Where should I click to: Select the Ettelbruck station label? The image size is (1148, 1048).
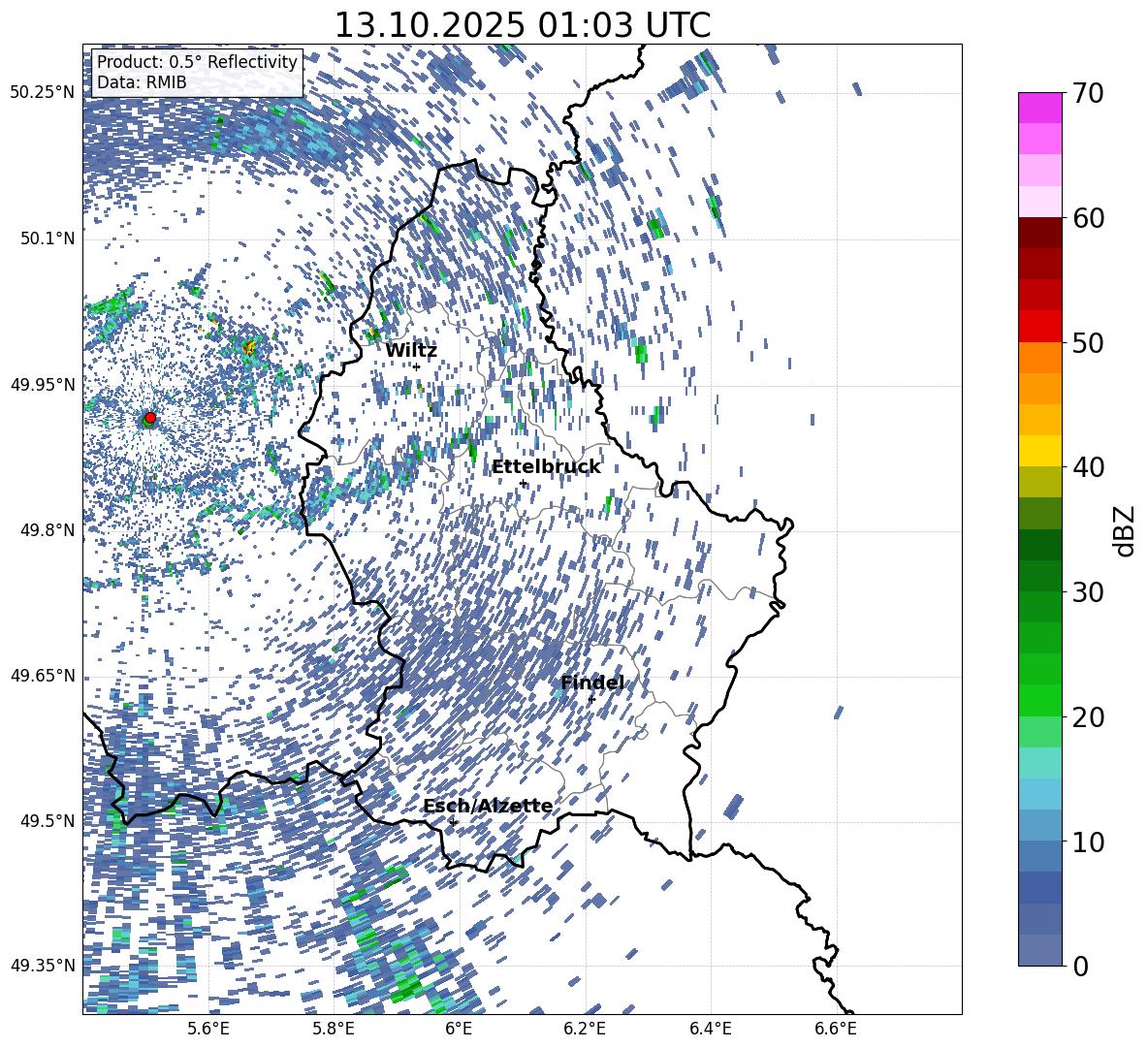(546, 467)
